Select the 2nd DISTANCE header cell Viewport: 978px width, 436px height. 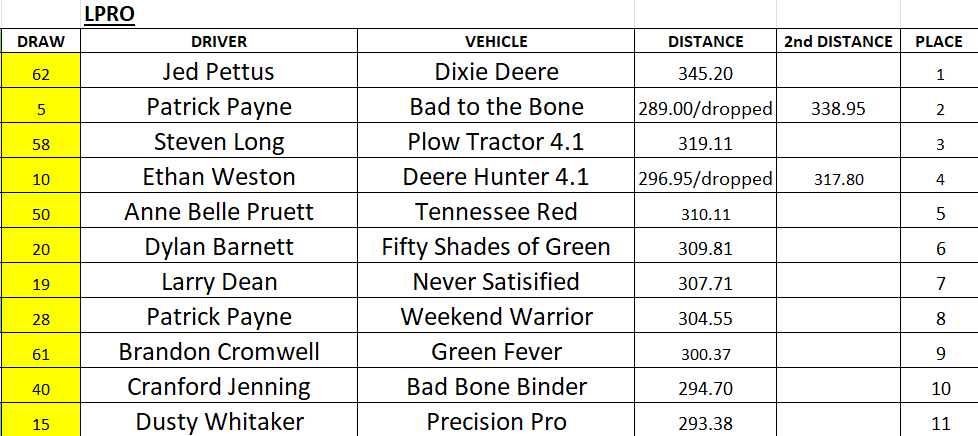pyautogui.click(x=838, y=42)
